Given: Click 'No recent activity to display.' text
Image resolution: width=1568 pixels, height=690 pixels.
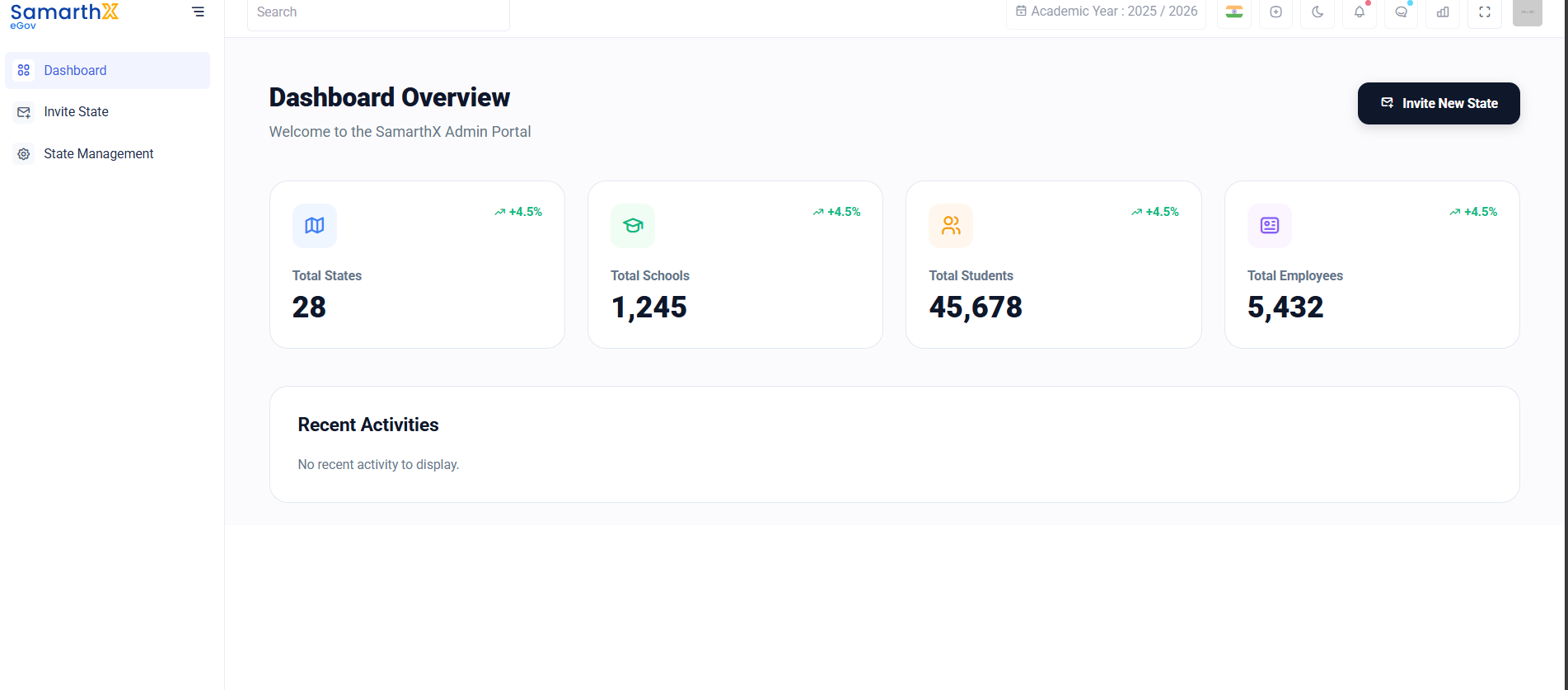Looking at the screenshot, I should (x=378, y=465).
